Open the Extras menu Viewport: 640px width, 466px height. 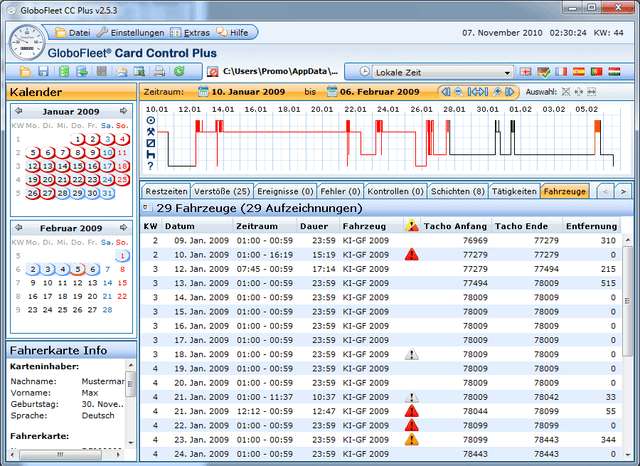190,33
